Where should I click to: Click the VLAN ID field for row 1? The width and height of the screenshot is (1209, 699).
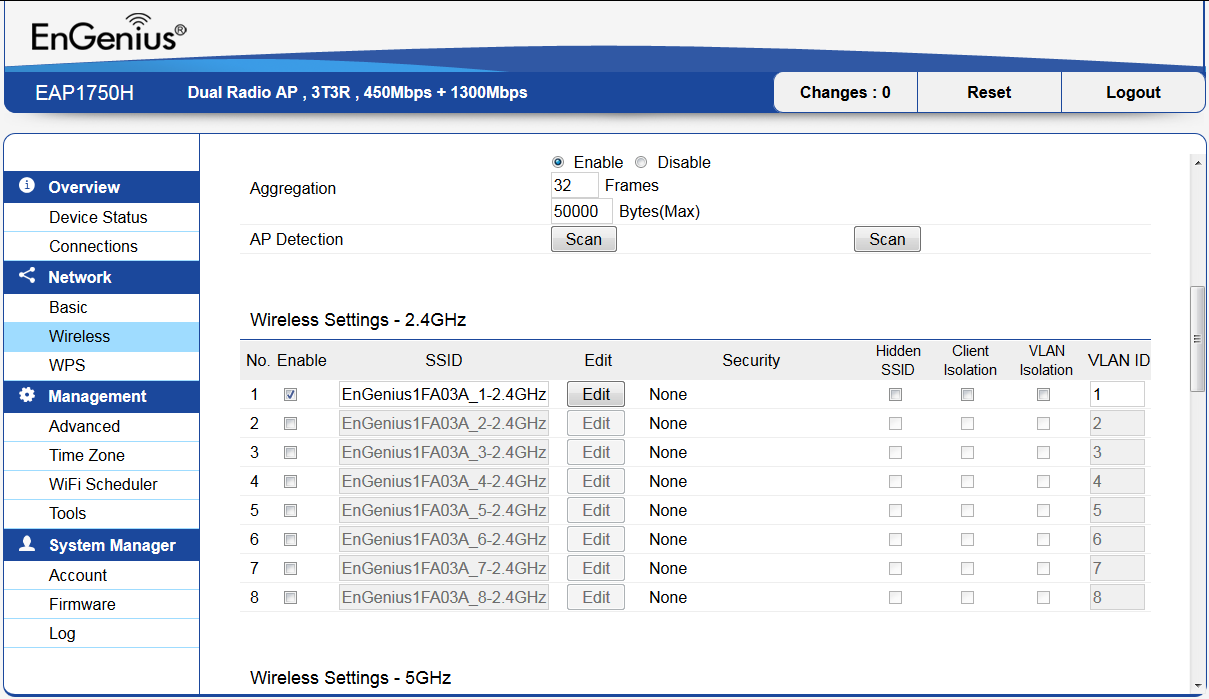pos(1117,394)
